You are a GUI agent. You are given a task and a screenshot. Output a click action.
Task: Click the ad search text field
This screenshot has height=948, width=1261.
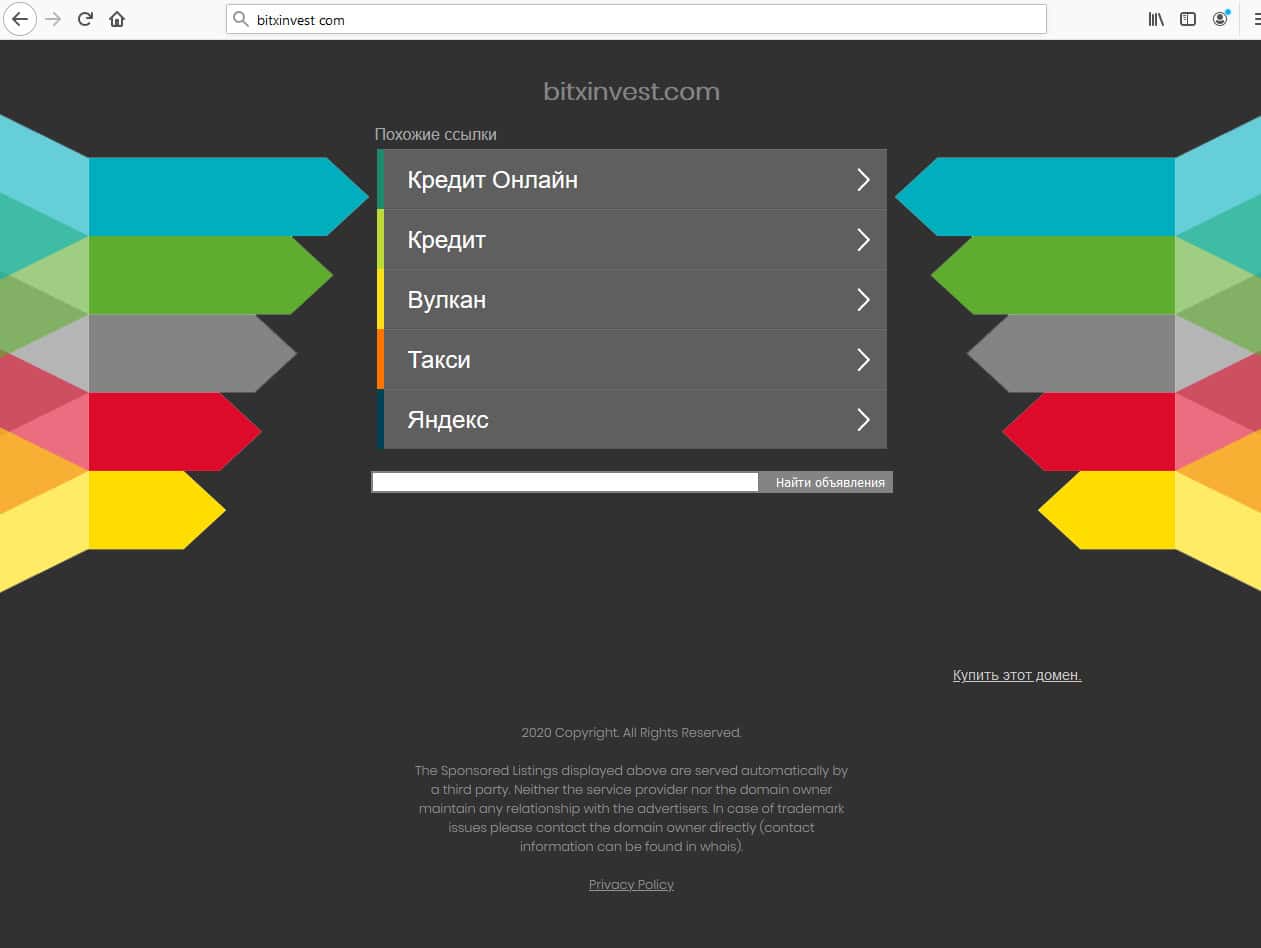(565, 482)
